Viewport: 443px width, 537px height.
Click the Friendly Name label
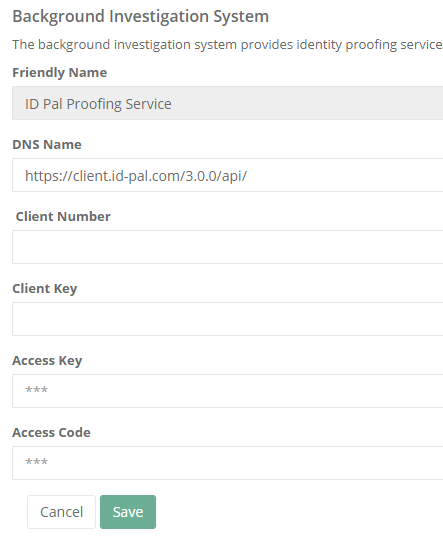click(x=60, y=73)
